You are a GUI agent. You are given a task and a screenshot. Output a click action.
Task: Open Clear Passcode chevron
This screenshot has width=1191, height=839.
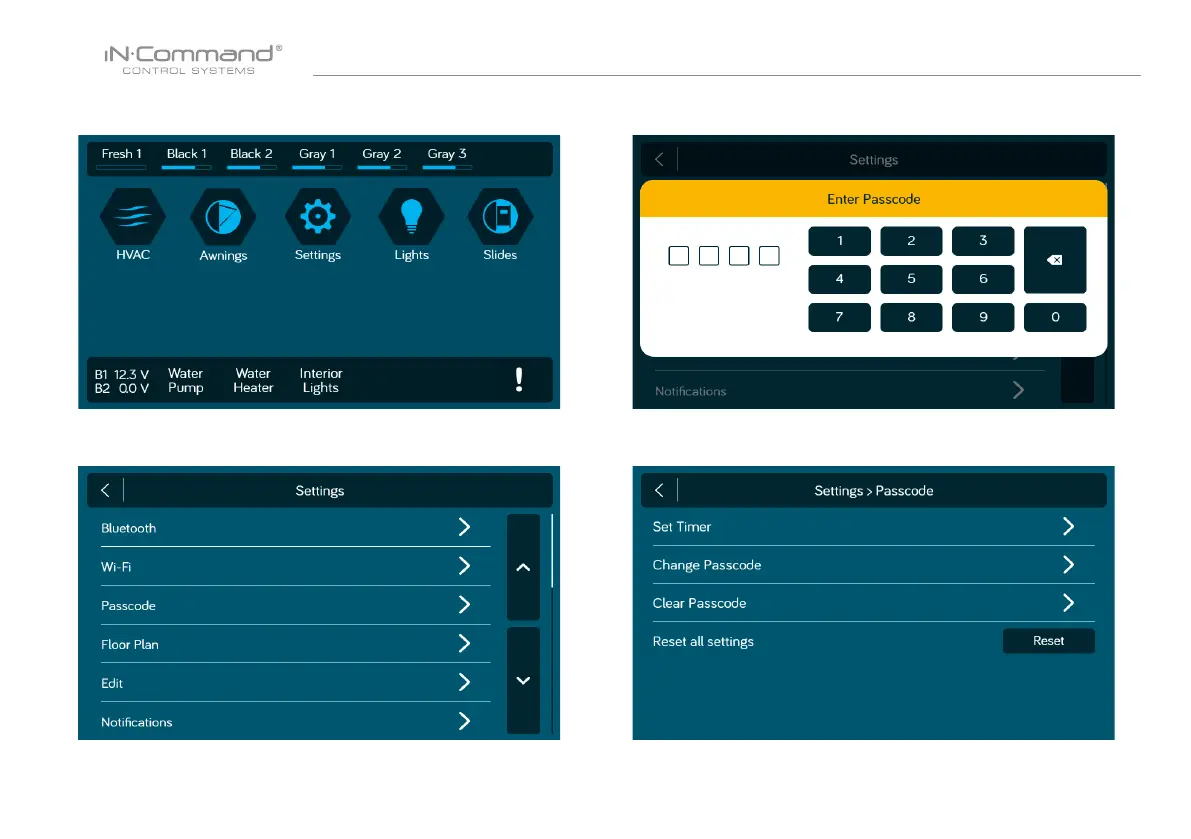[1068, 603]
